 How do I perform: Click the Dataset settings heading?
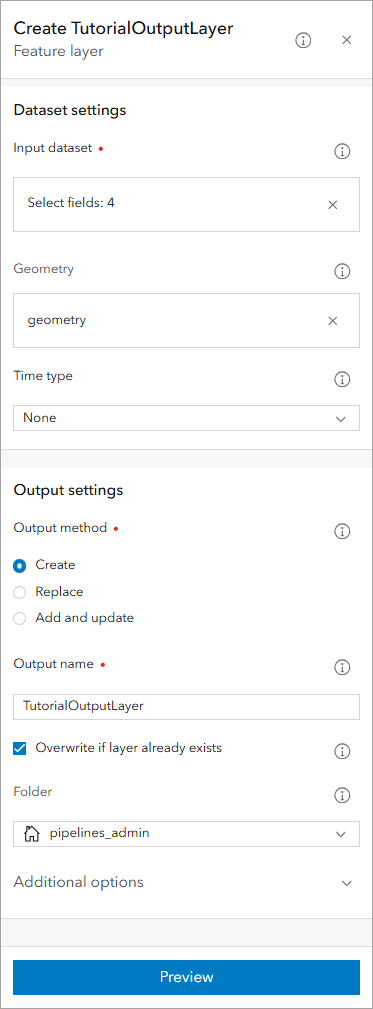point(70,110)
